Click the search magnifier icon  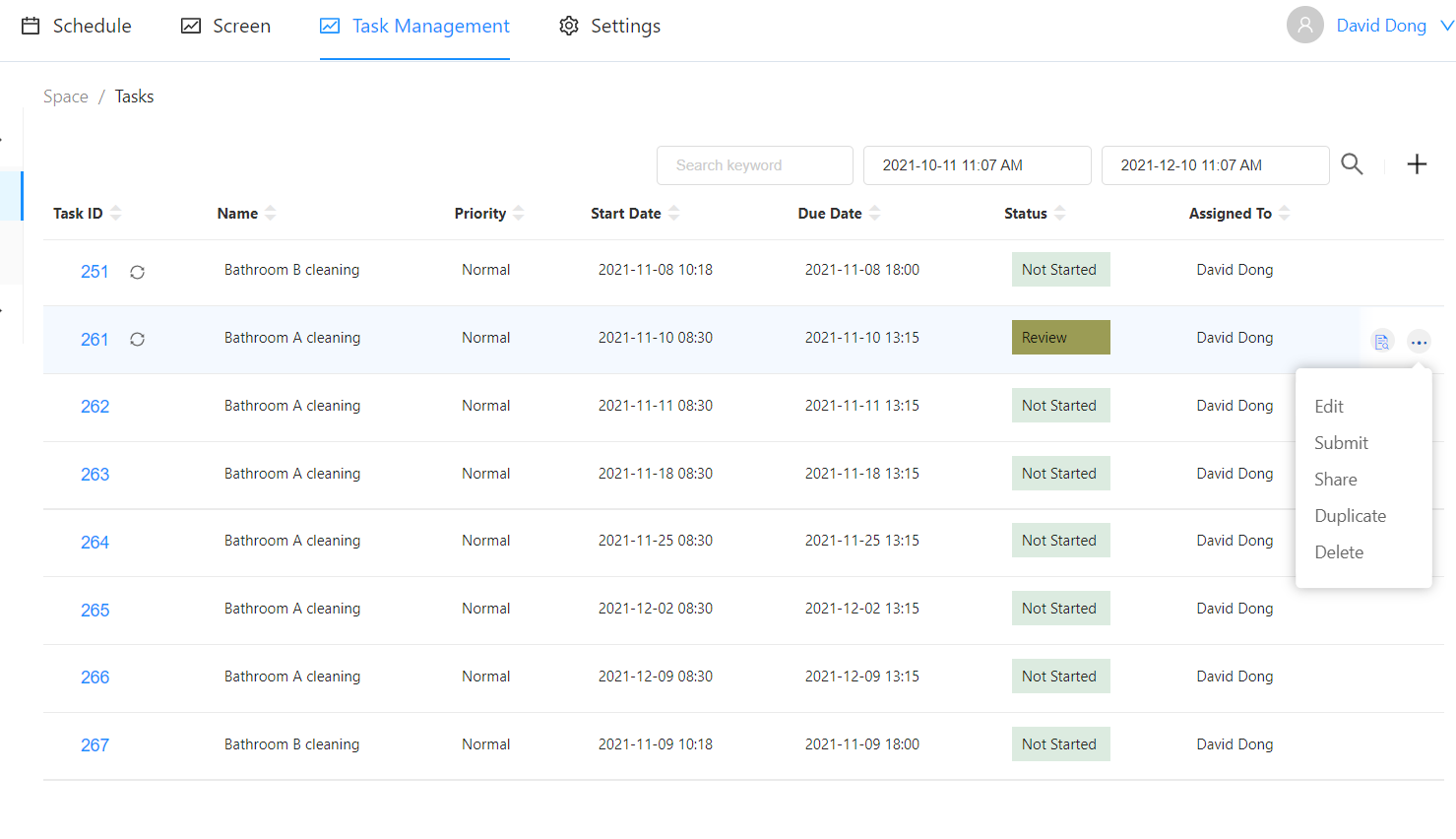tap(1352, 164)
